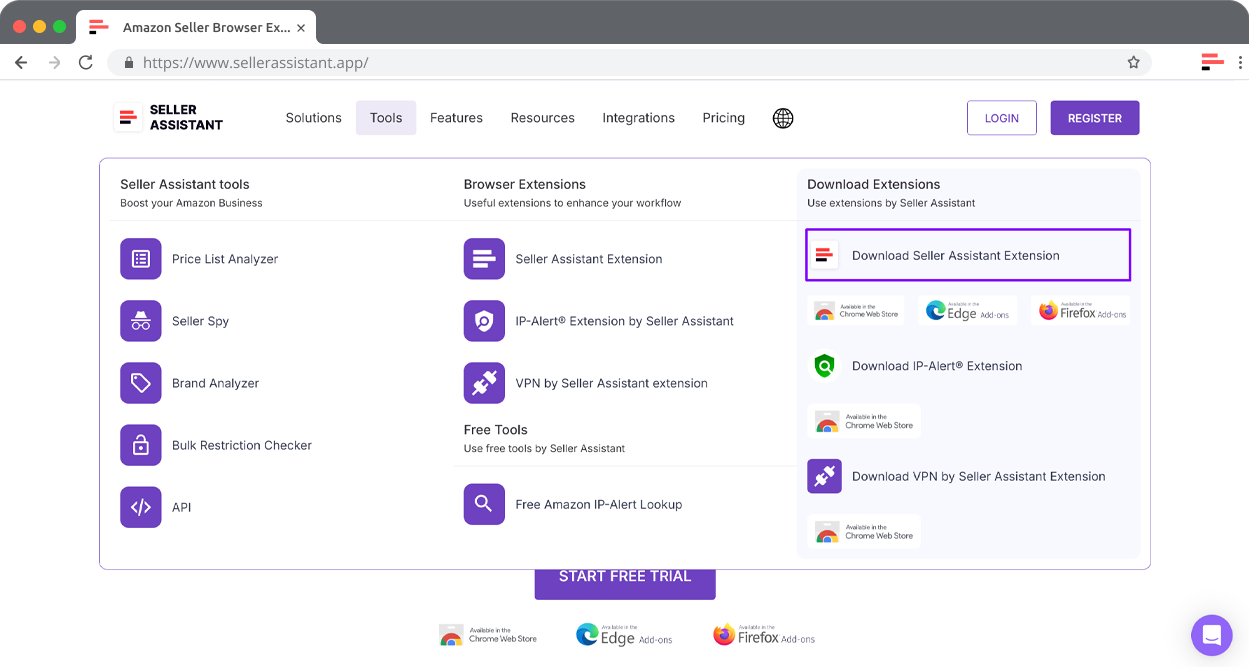Select the Price List Analyzer tool icon
The width and height of the screenshot is (1249, 667).
click(x=141, y=258)
